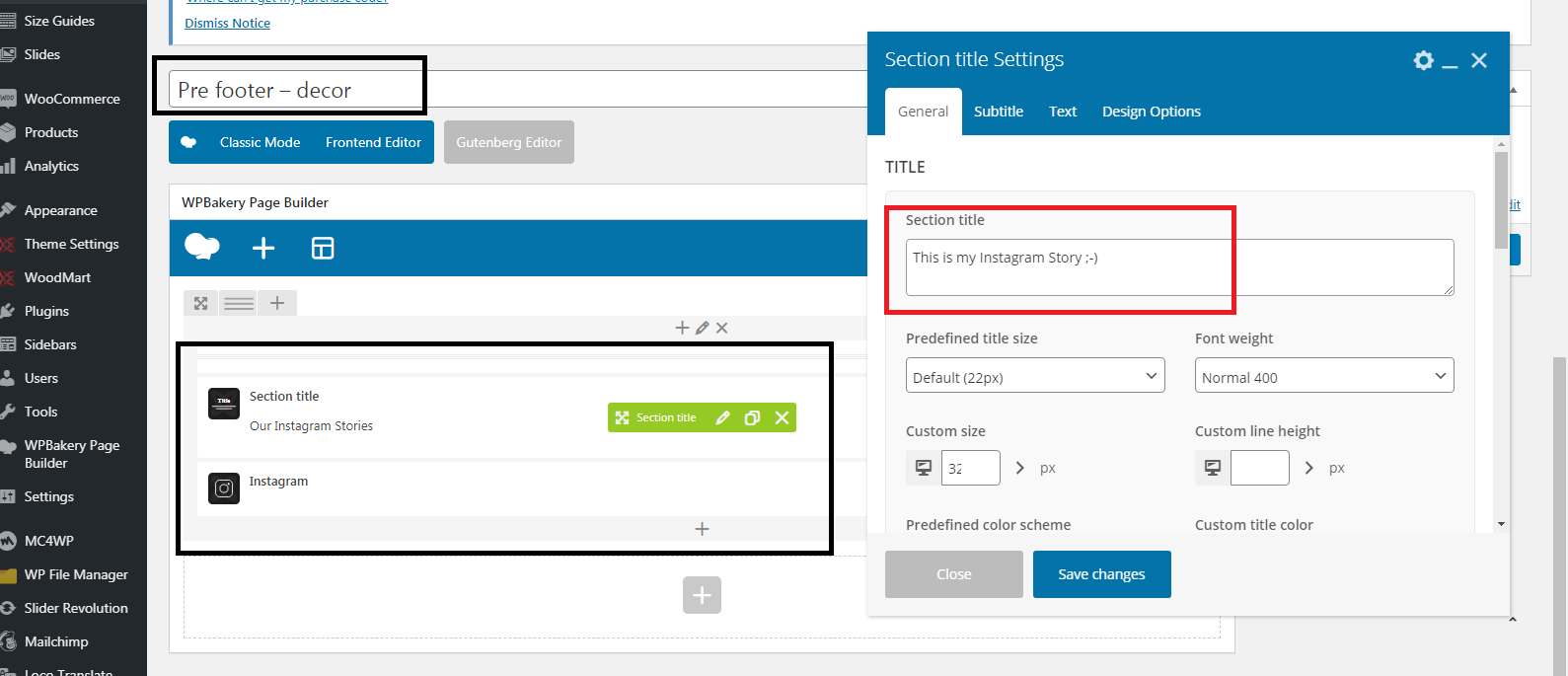Change row layout with lines icon

point(239,303)
